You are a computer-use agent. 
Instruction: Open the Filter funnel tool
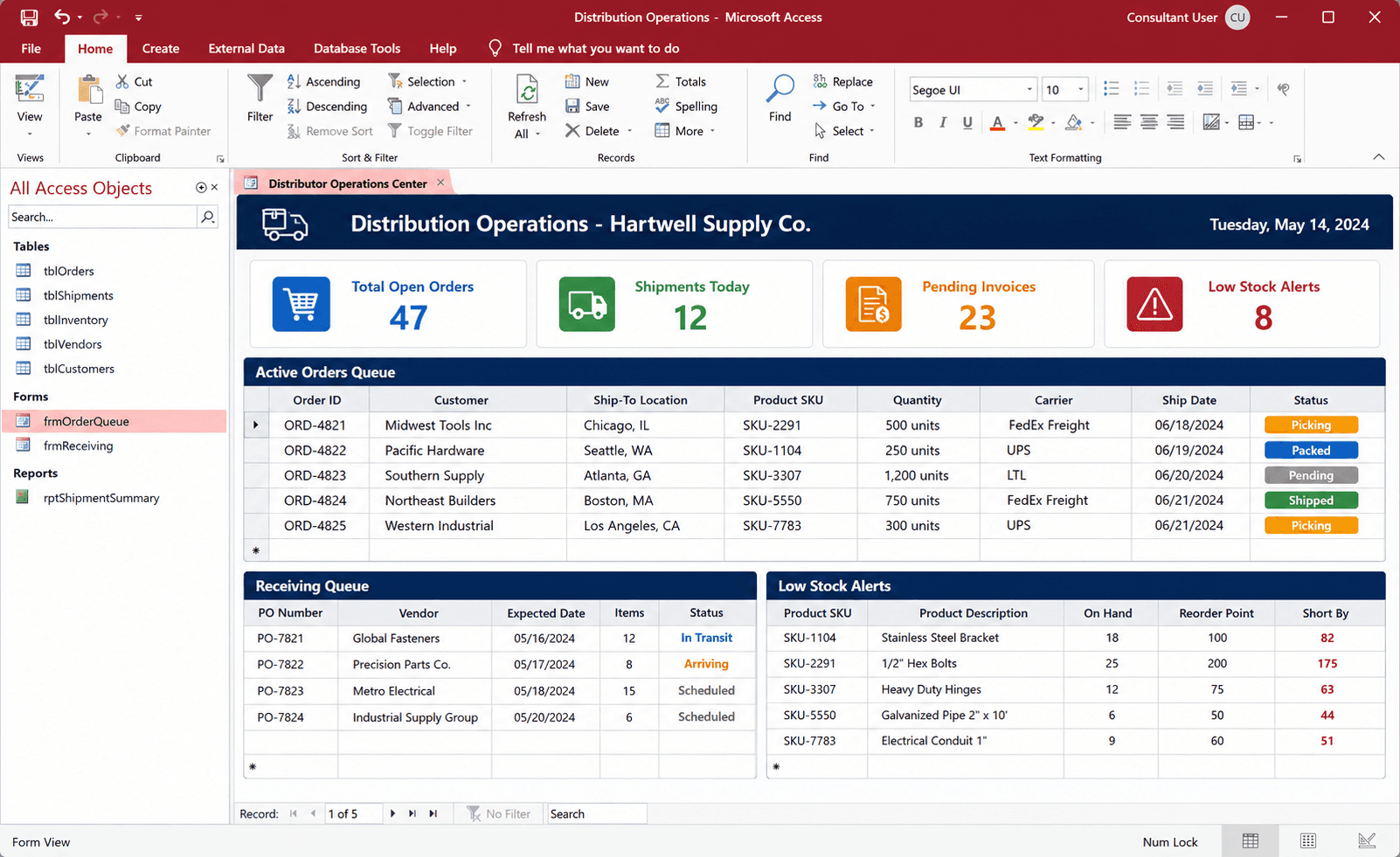(x=260, y=98)
